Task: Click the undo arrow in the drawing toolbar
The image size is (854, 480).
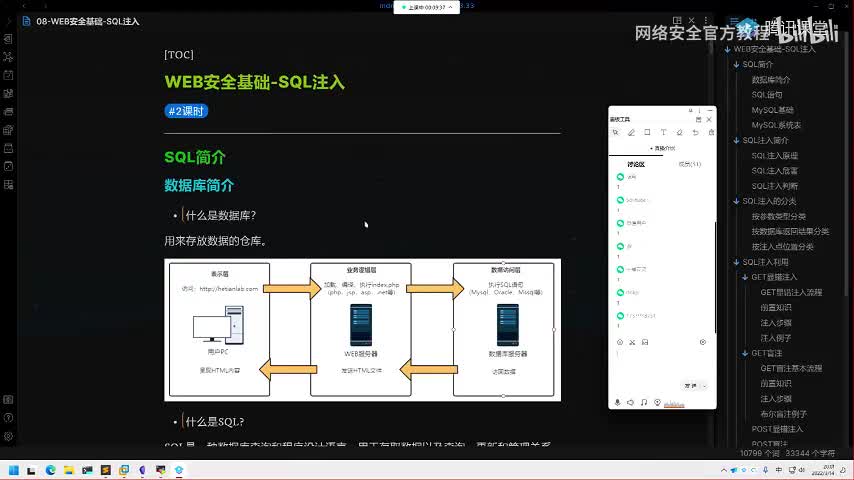Action: [x=696, y=132]
